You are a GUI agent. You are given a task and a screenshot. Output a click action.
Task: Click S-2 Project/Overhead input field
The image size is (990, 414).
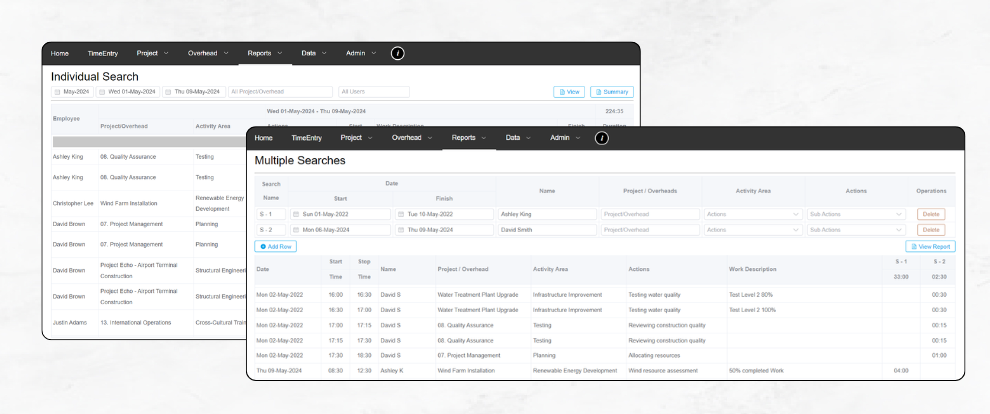pos(650,230)
